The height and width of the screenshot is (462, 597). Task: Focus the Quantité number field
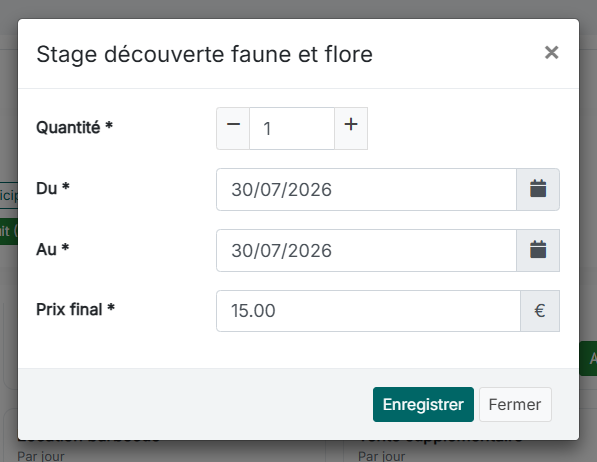292,128
